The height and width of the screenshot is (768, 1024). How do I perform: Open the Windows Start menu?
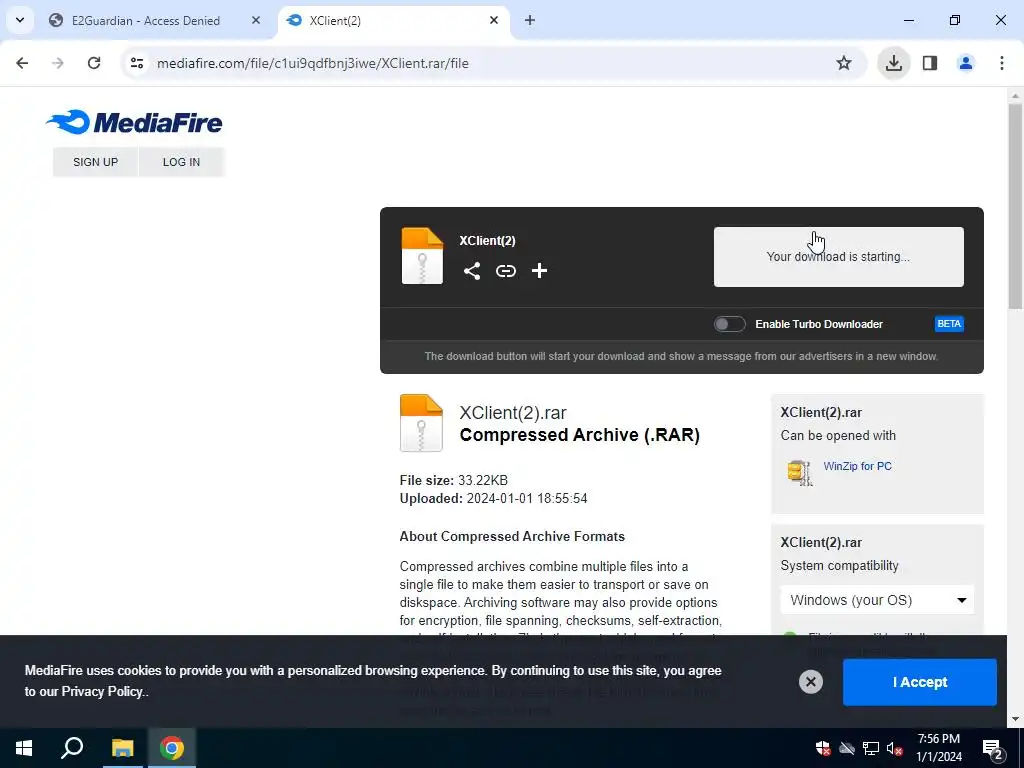24,748
